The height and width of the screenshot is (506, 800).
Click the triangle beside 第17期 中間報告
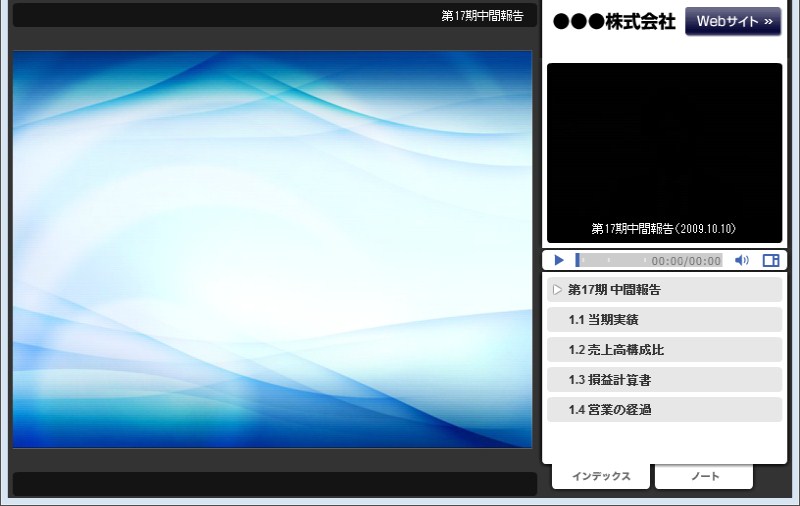(x=557, y=290)
